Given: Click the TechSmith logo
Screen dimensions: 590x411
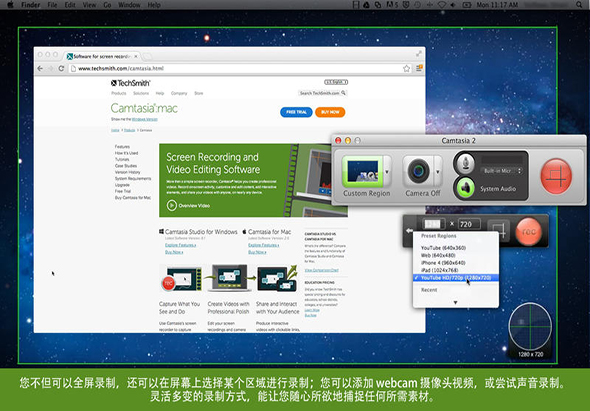Looking at the screenshot, I should tap(131, 83).
